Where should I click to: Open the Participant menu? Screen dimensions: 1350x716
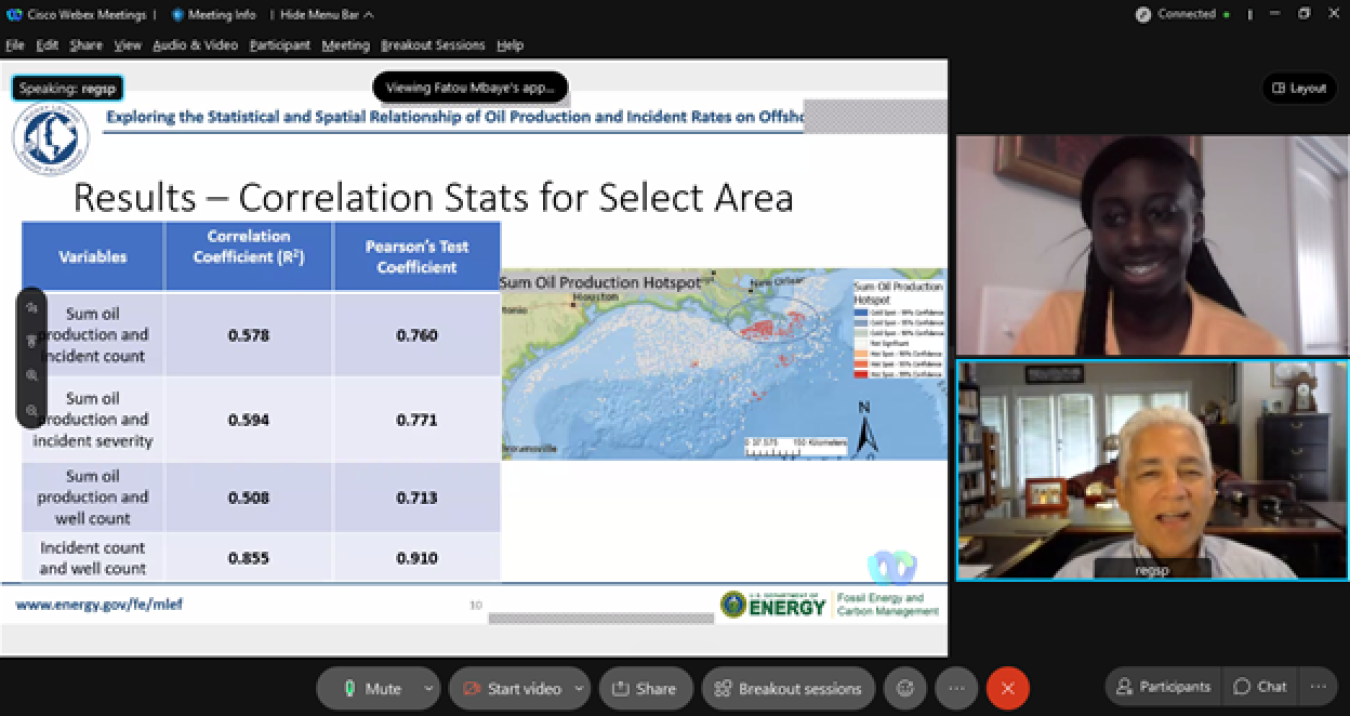280,45
